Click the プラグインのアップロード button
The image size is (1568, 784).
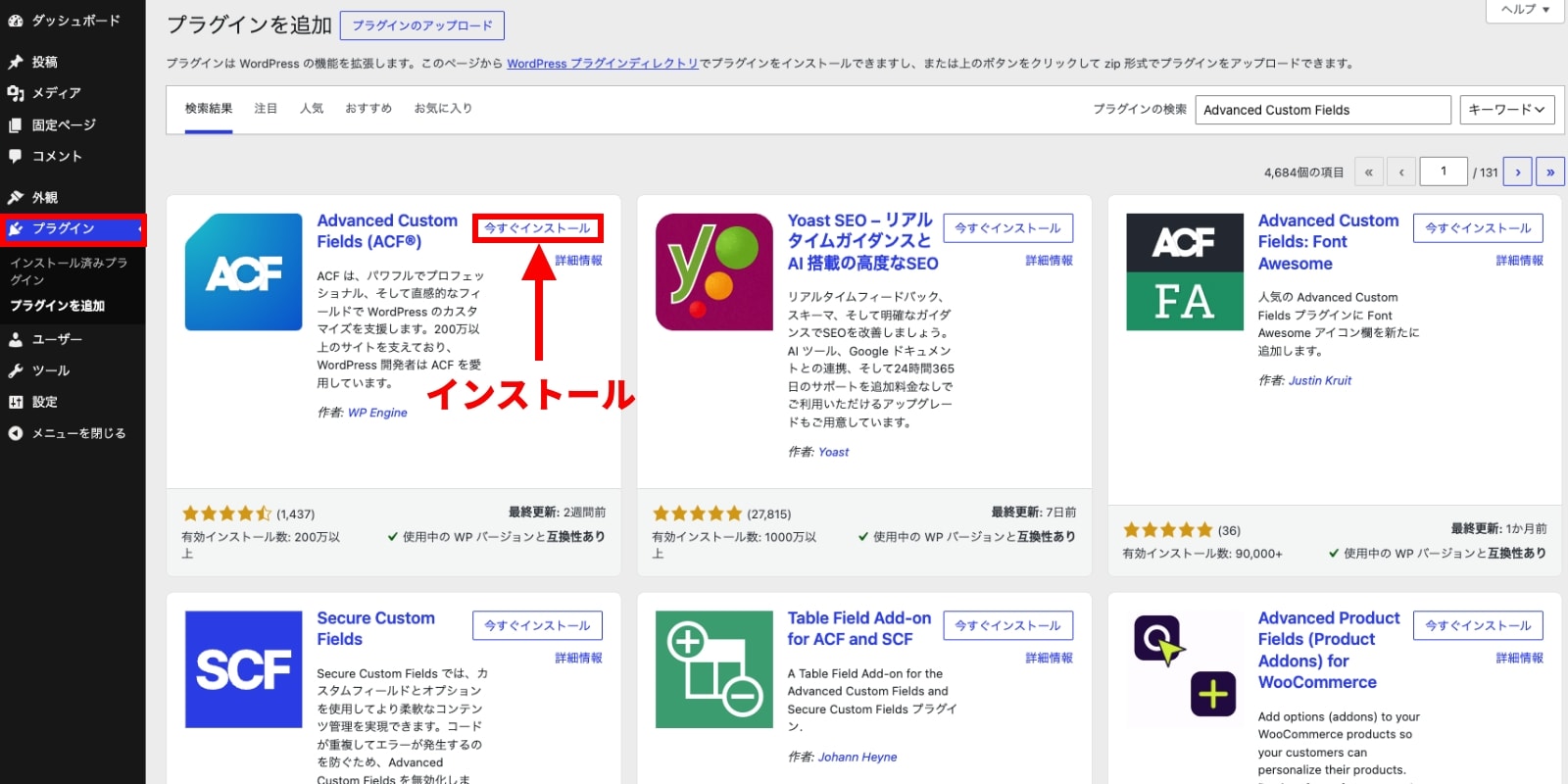tap(422, 25)
